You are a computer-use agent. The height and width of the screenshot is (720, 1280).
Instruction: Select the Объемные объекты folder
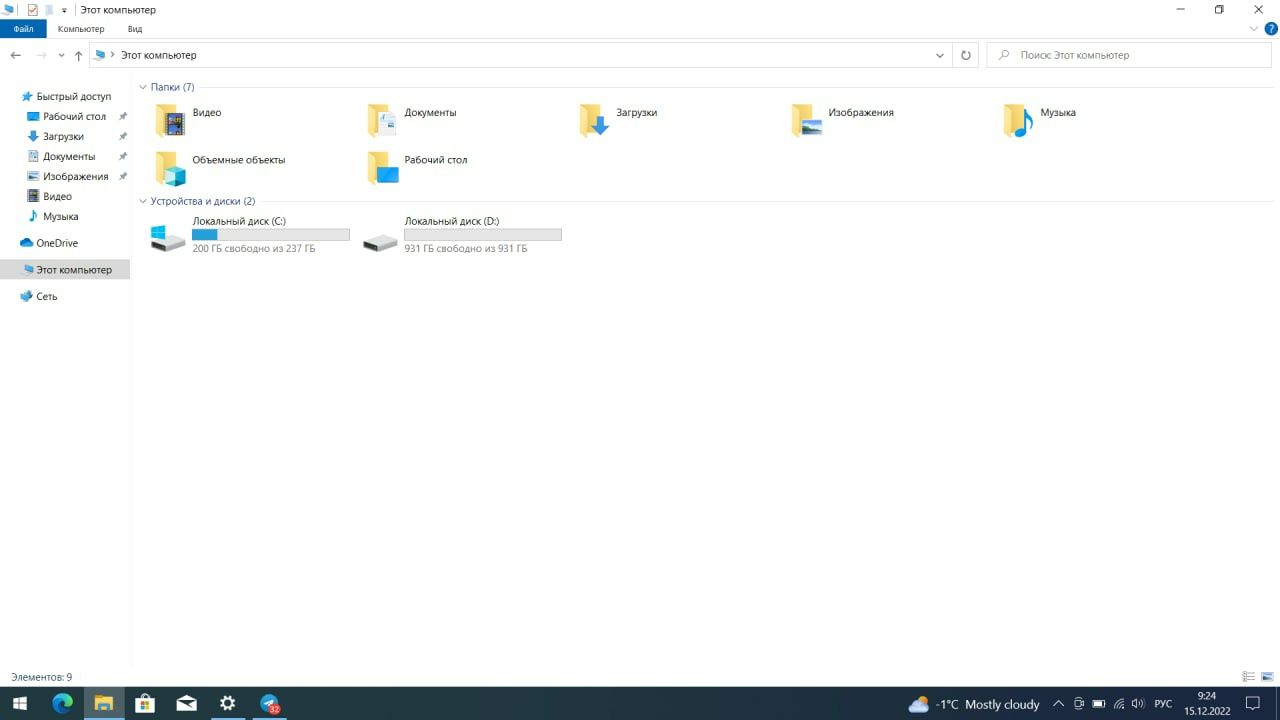[x=221, y=168]
